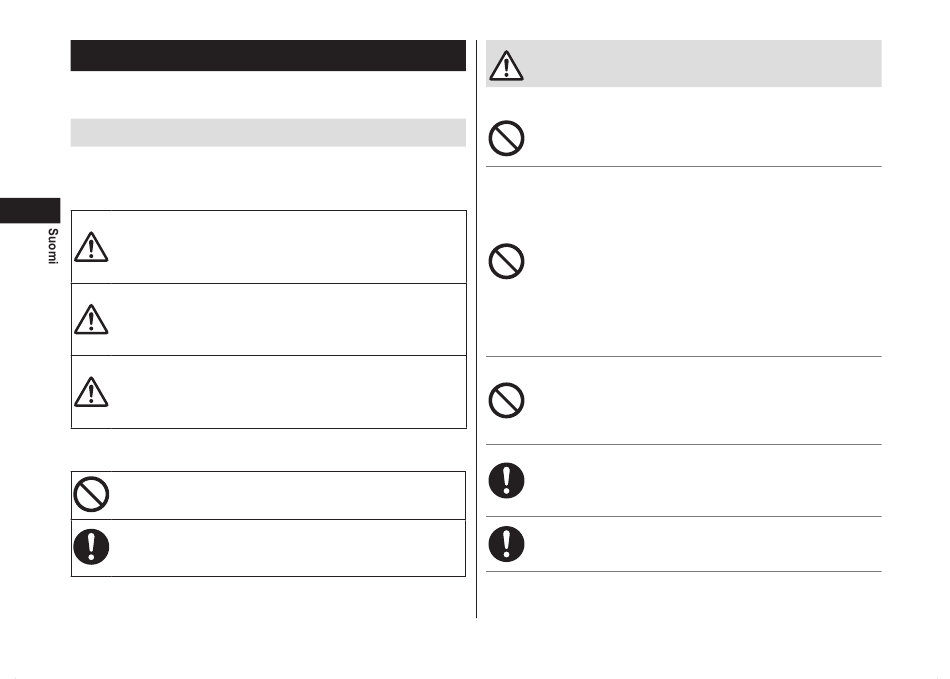Click the upper black exclamation circle in the right column
950x679 pixels.
tap(507, 480)
